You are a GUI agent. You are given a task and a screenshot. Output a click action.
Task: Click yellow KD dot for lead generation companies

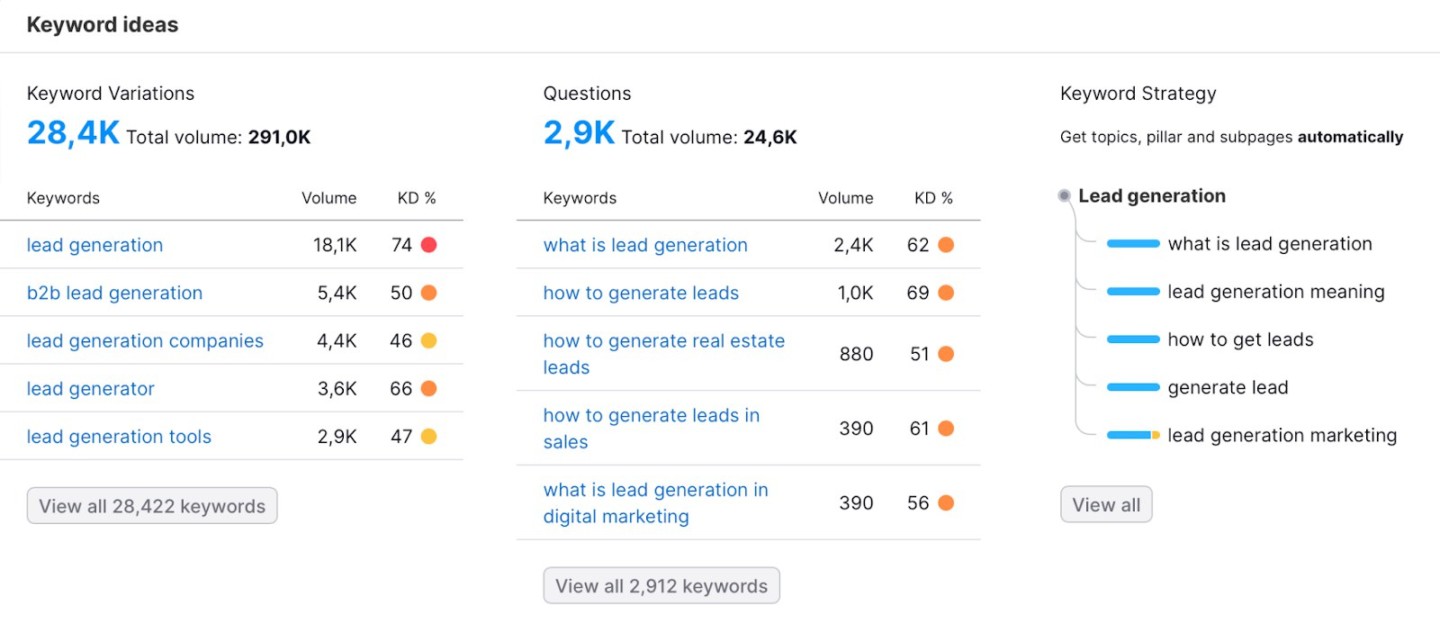429,341
